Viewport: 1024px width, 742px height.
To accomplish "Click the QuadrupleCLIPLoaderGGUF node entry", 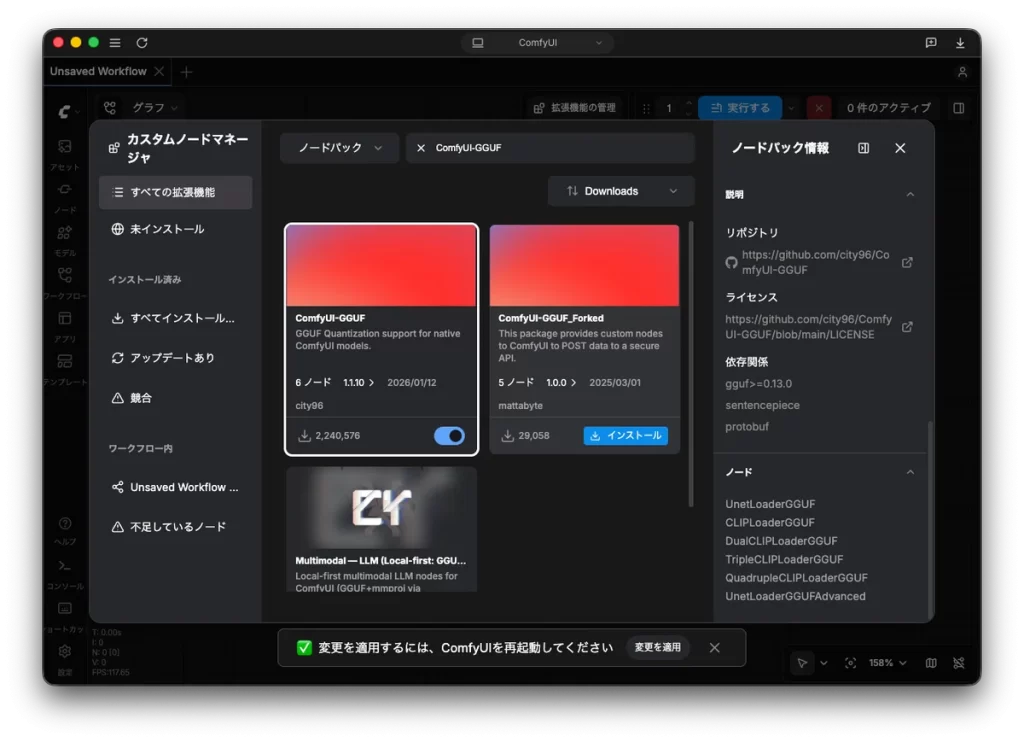I will [796, 578].
